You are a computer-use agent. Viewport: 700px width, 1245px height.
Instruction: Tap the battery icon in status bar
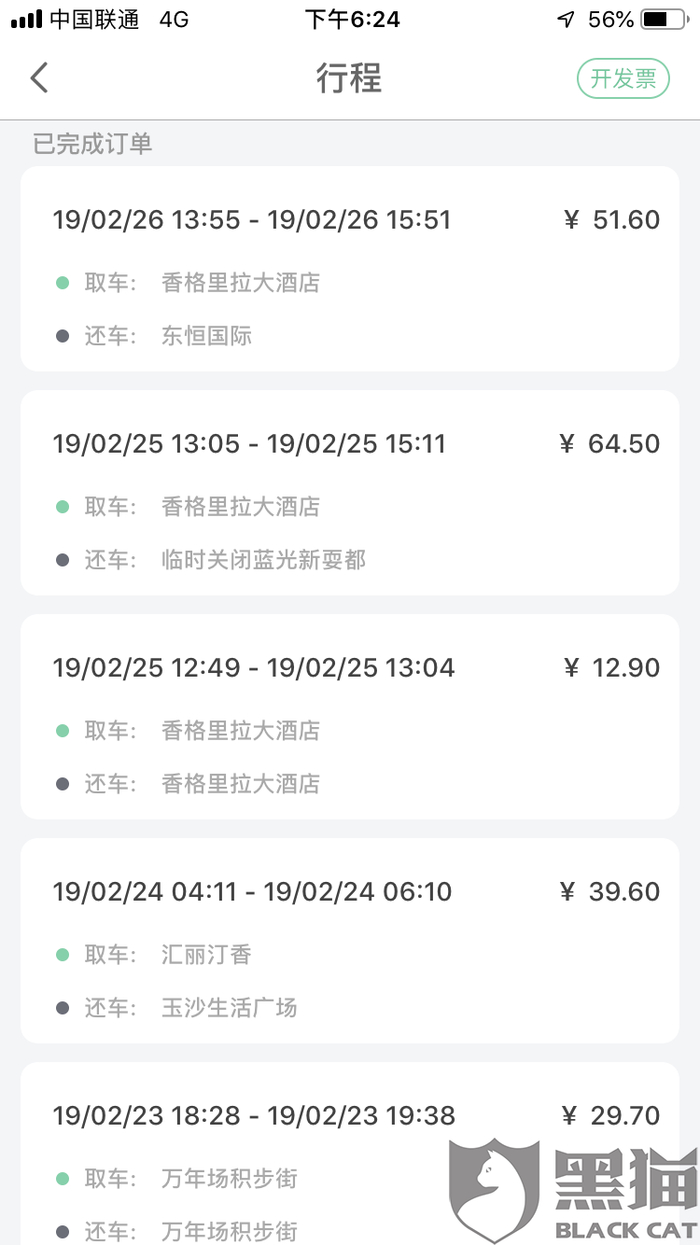663,19
